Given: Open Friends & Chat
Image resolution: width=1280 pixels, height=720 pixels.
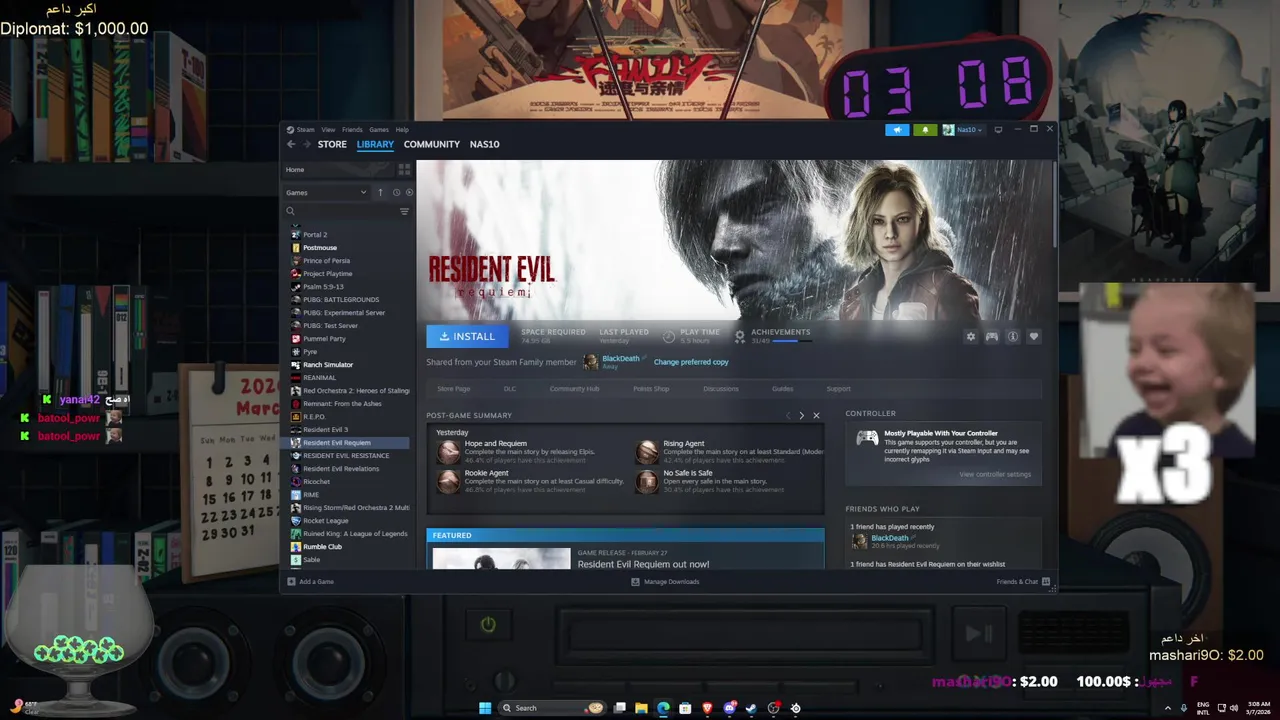Looking at the screenshot, I should tap(1022, 581).
